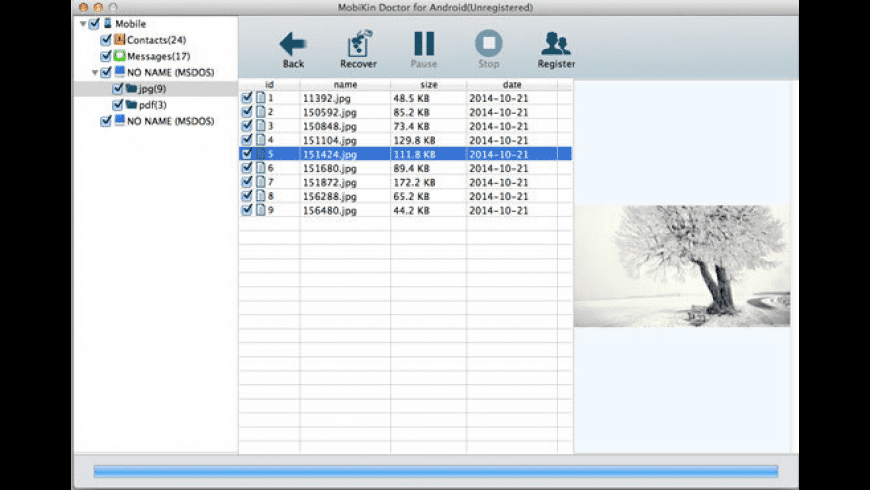Sort by the name column header

pyautogui.click(x=345, y=84)
